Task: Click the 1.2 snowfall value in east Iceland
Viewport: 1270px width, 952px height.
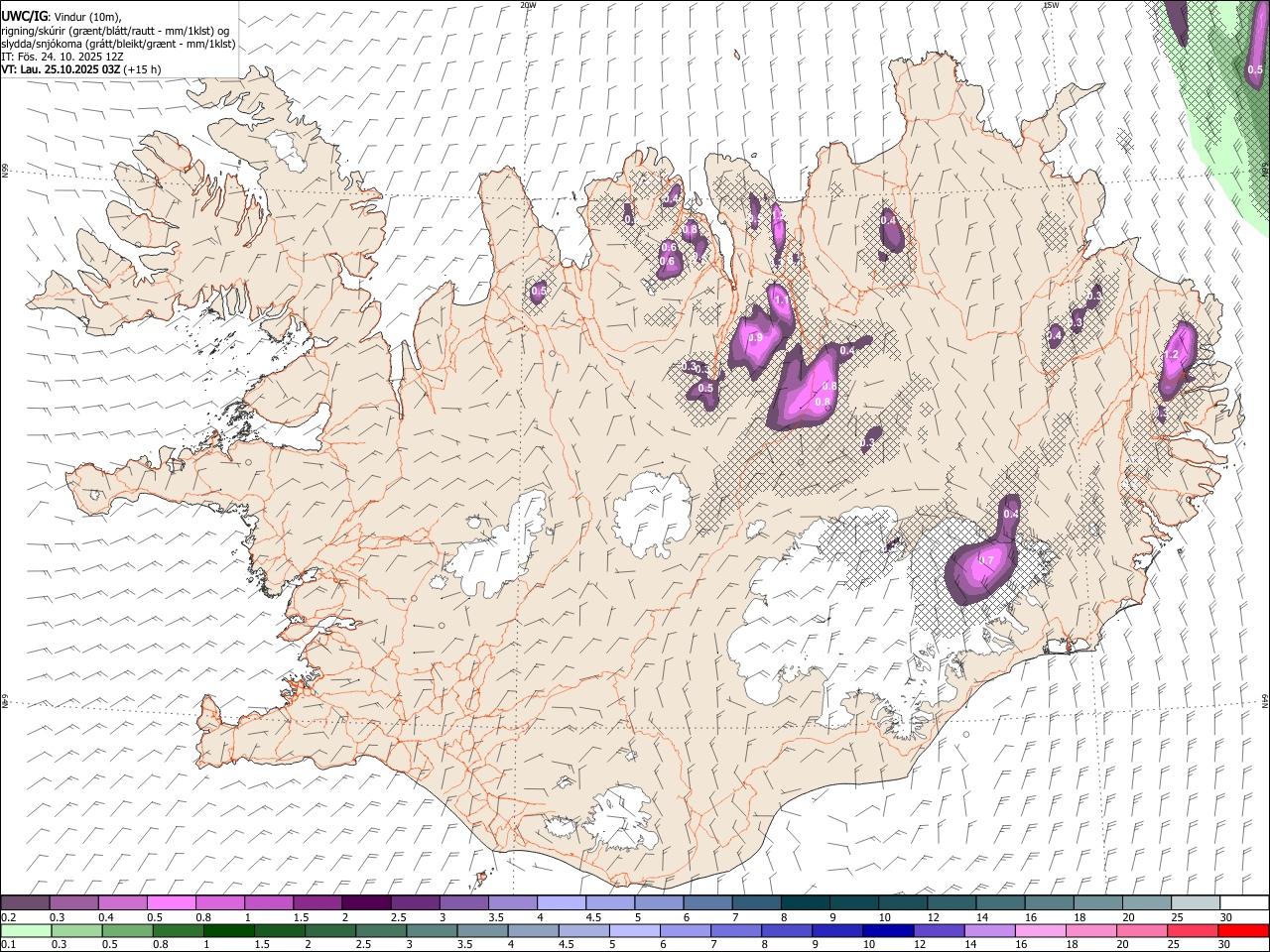Action: [x=1171, y=354]
